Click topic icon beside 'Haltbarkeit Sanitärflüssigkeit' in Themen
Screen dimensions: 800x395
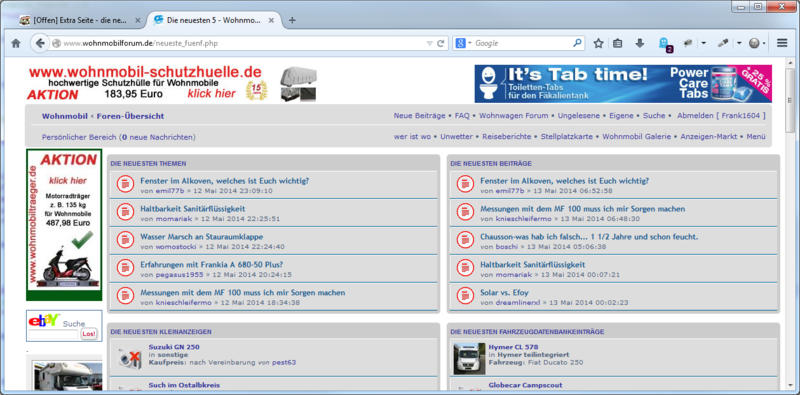[125, 212]
